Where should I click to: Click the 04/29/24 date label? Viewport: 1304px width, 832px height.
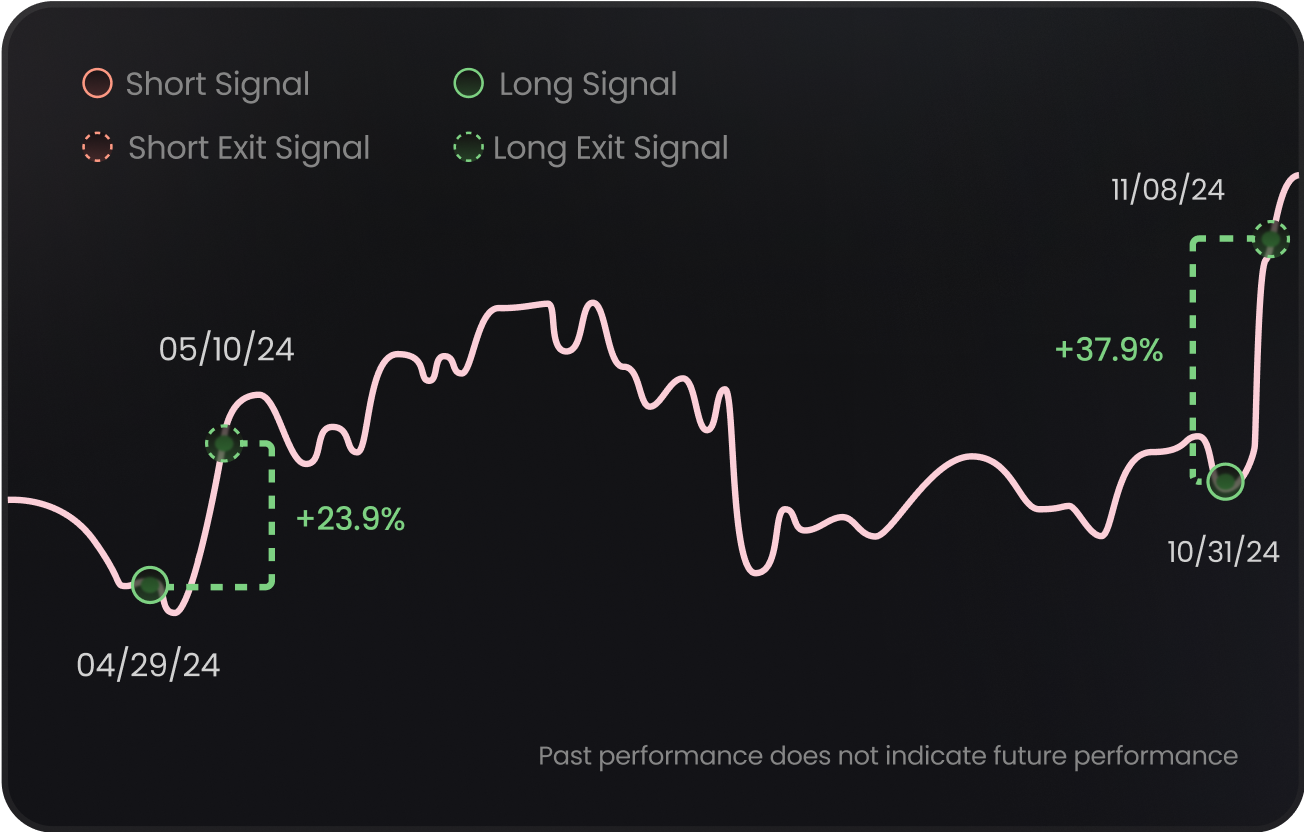[148, 666]
